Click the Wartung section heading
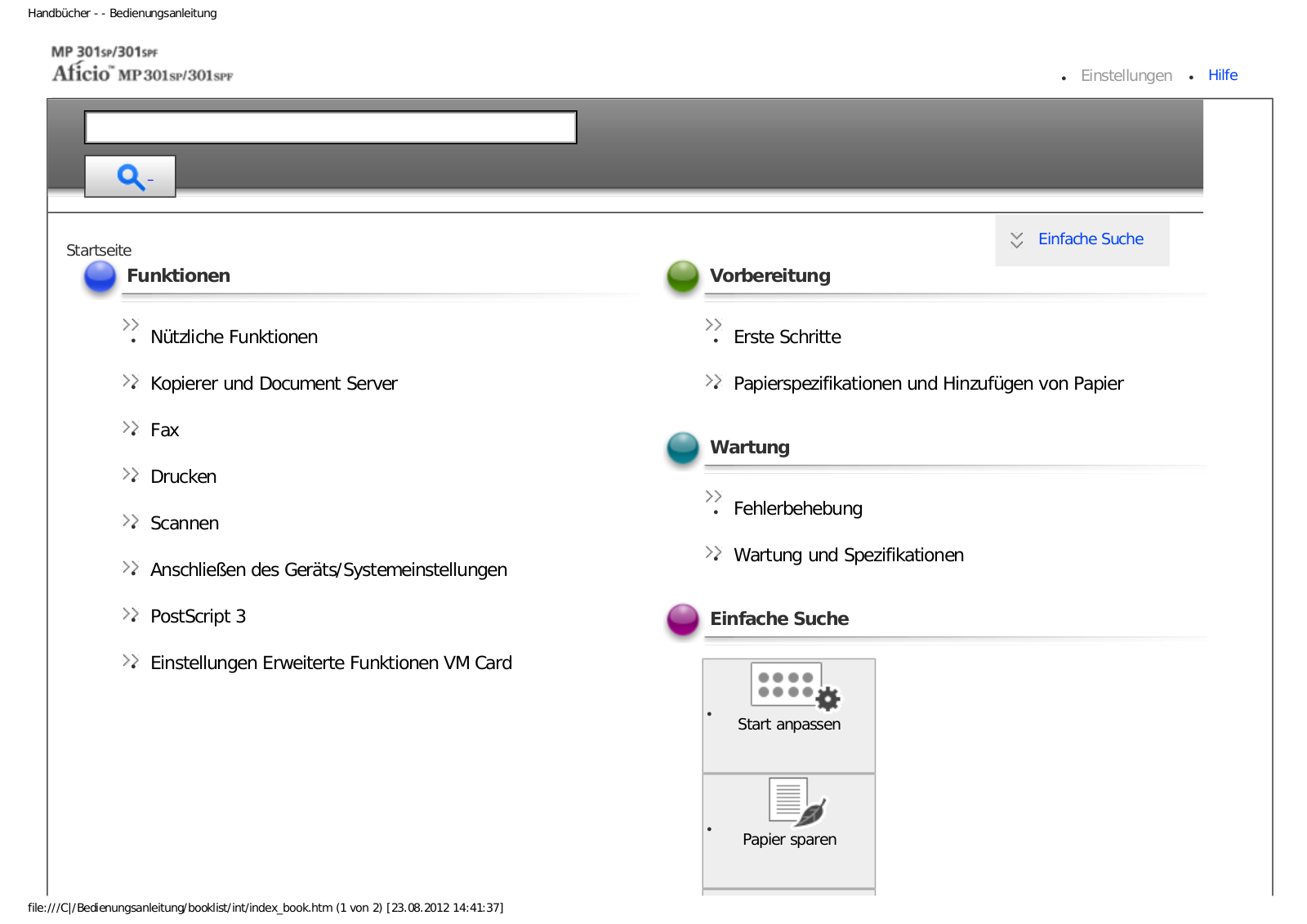This screenshot has height=924, width=1307. click(750, 448)
